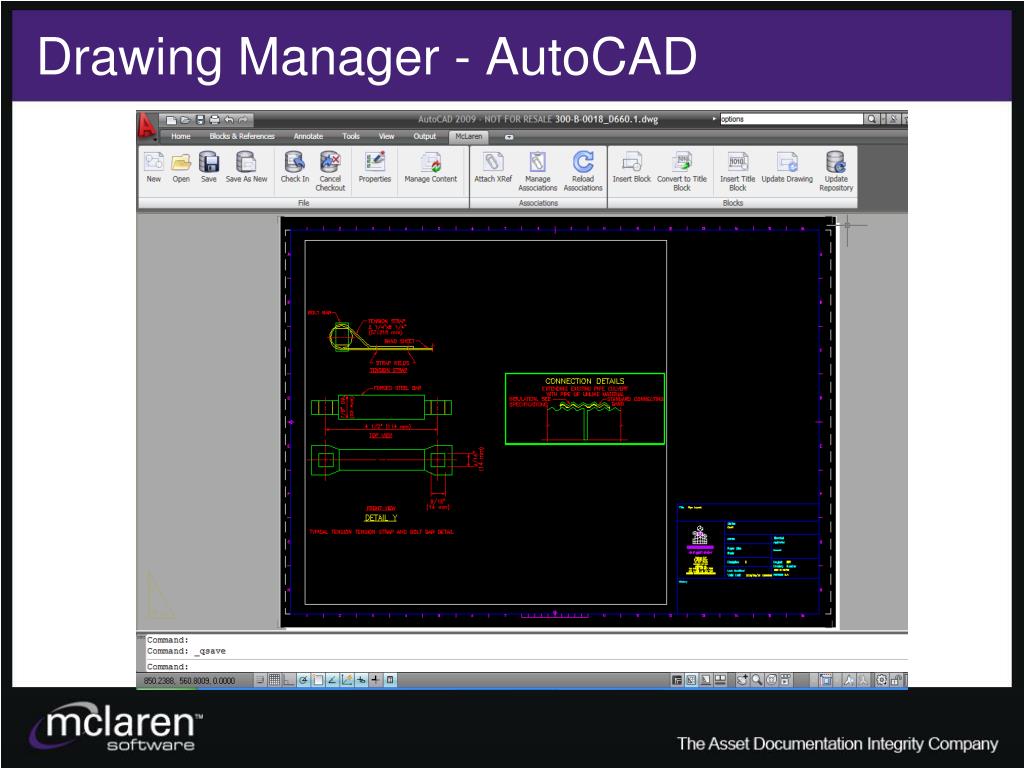The width and height of the screenshot is (1024, 768).
Task: Click quick access Plot printer icon
Action: 214,120
